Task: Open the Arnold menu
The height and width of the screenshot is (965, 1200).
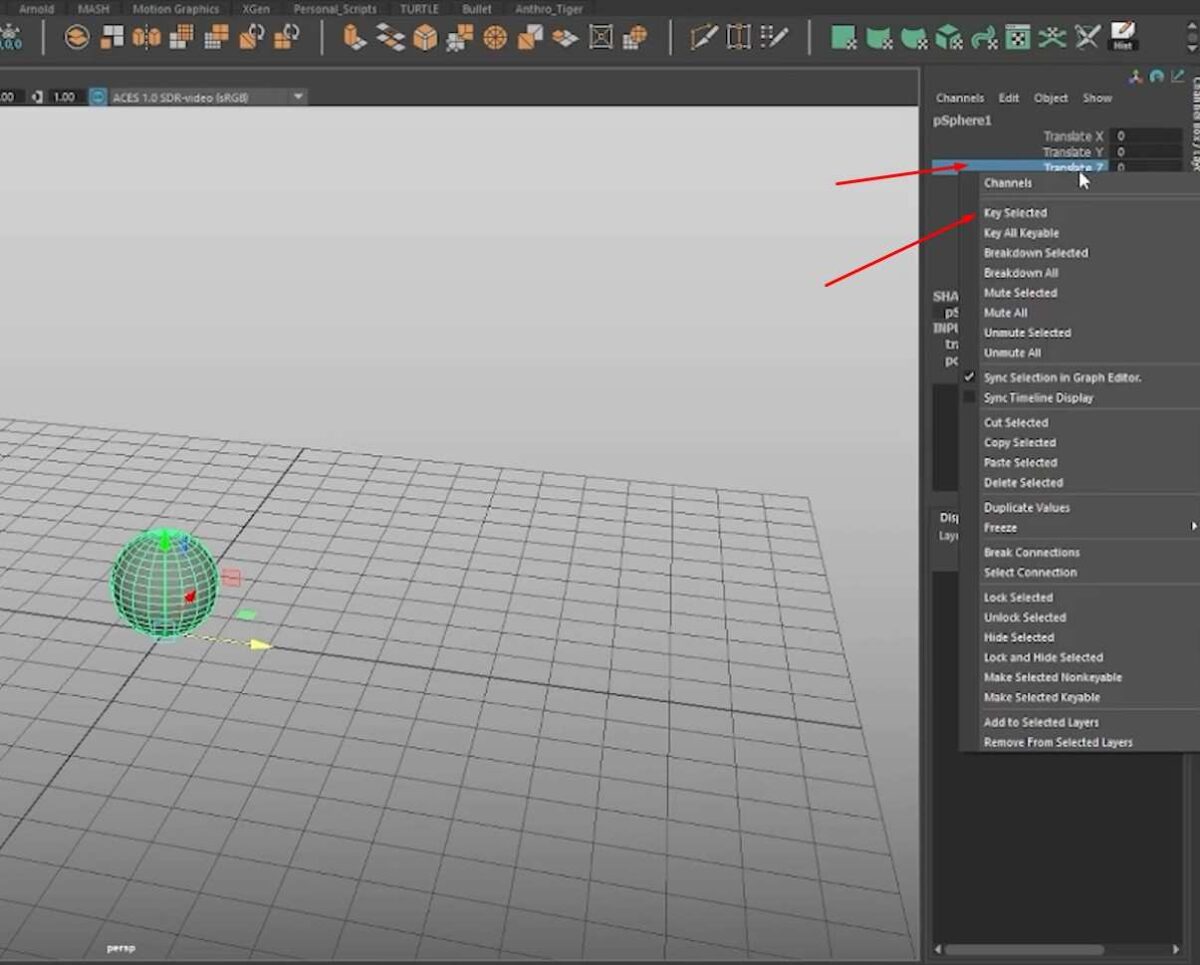Action: tap(36, 8)
